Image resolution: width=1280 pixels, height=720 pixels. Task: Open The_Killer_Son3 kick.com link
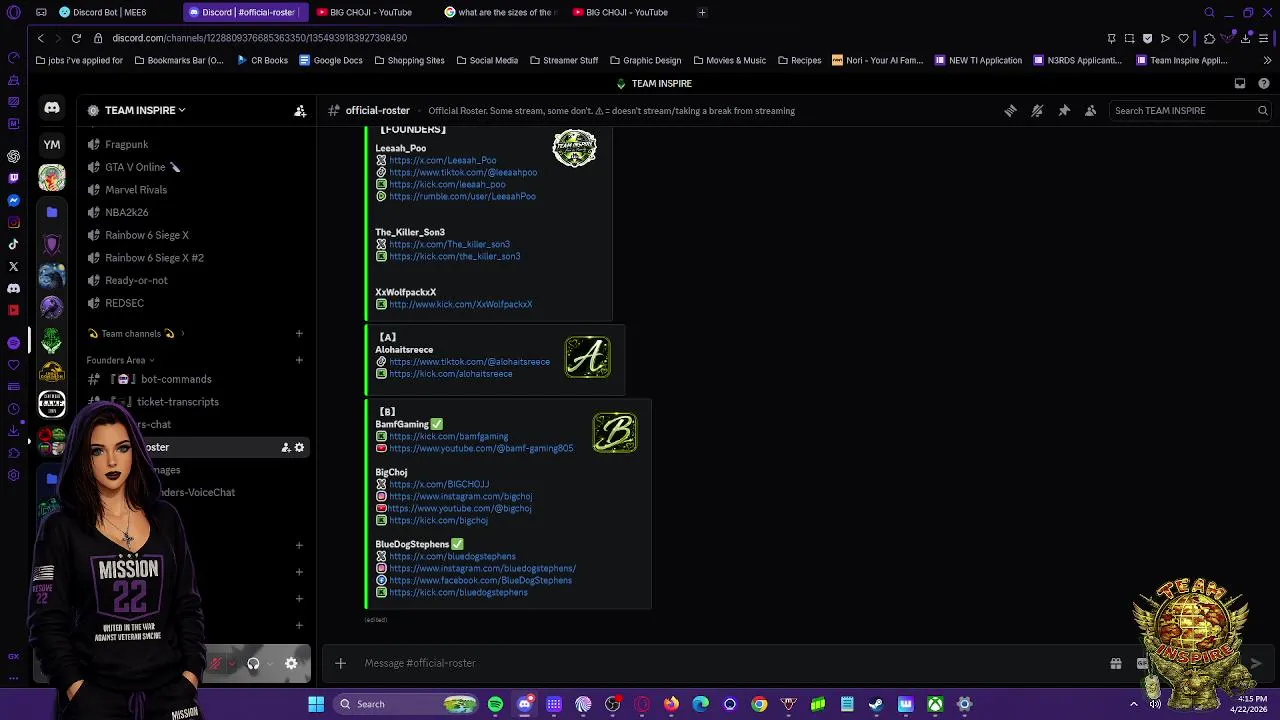(455, 256)
